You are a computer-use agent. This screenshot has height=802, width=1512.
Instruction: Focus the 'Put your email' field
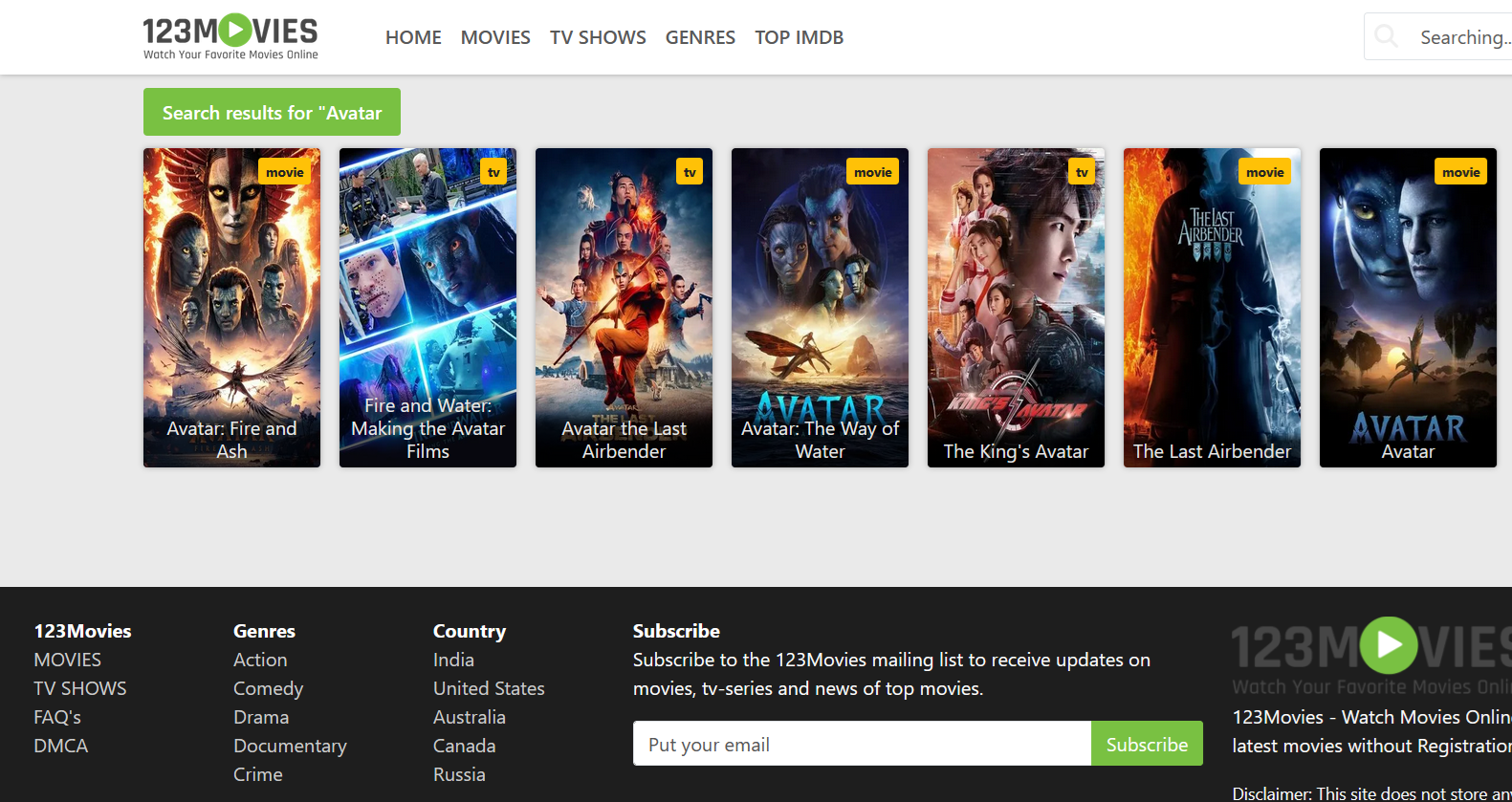pyautogui.click(x=862, y=744)
